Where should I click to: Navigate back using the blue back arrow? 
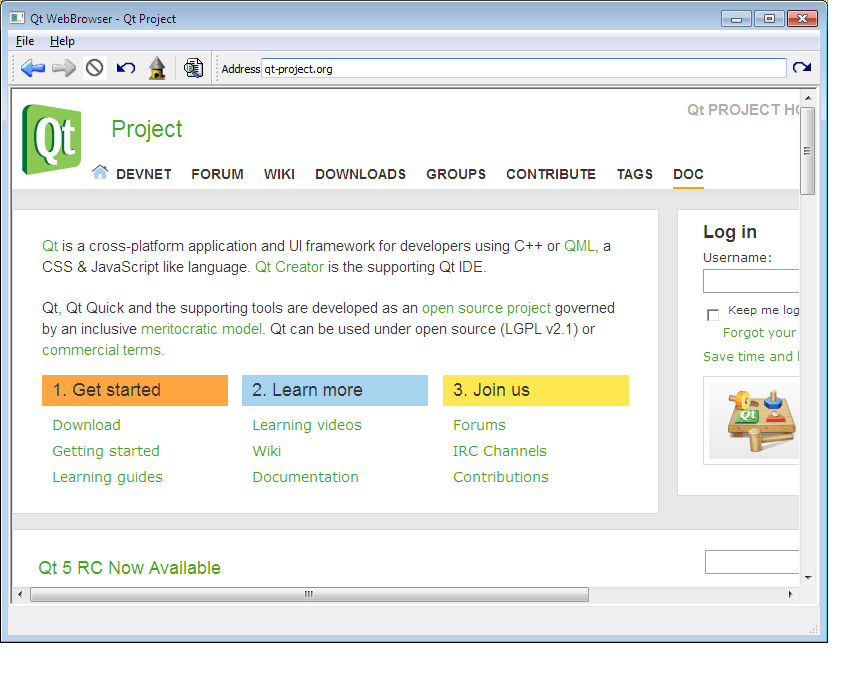(33, 67)
